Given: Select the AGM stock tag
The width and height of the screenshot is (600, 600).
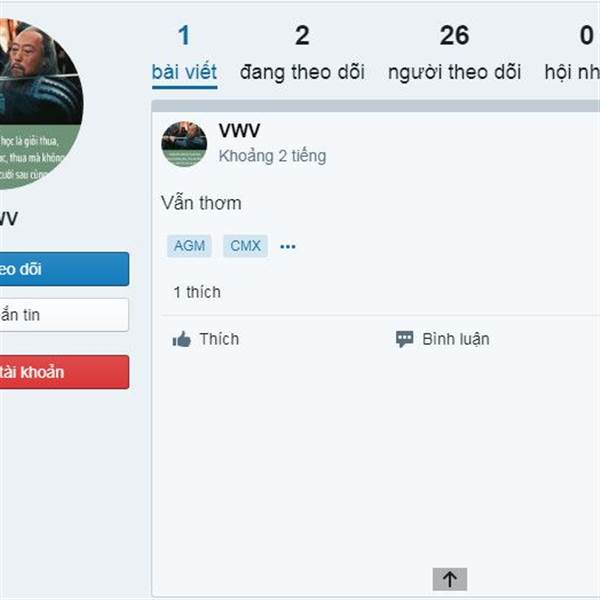Looking at the screenshot, I should pos(189,246).
